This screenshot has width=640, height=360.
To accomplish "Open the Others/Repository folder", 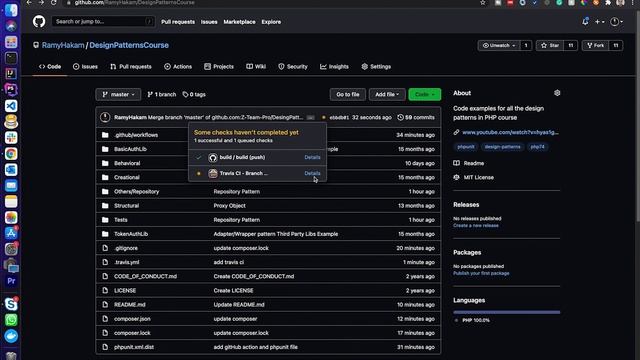I will click(136, 191).
